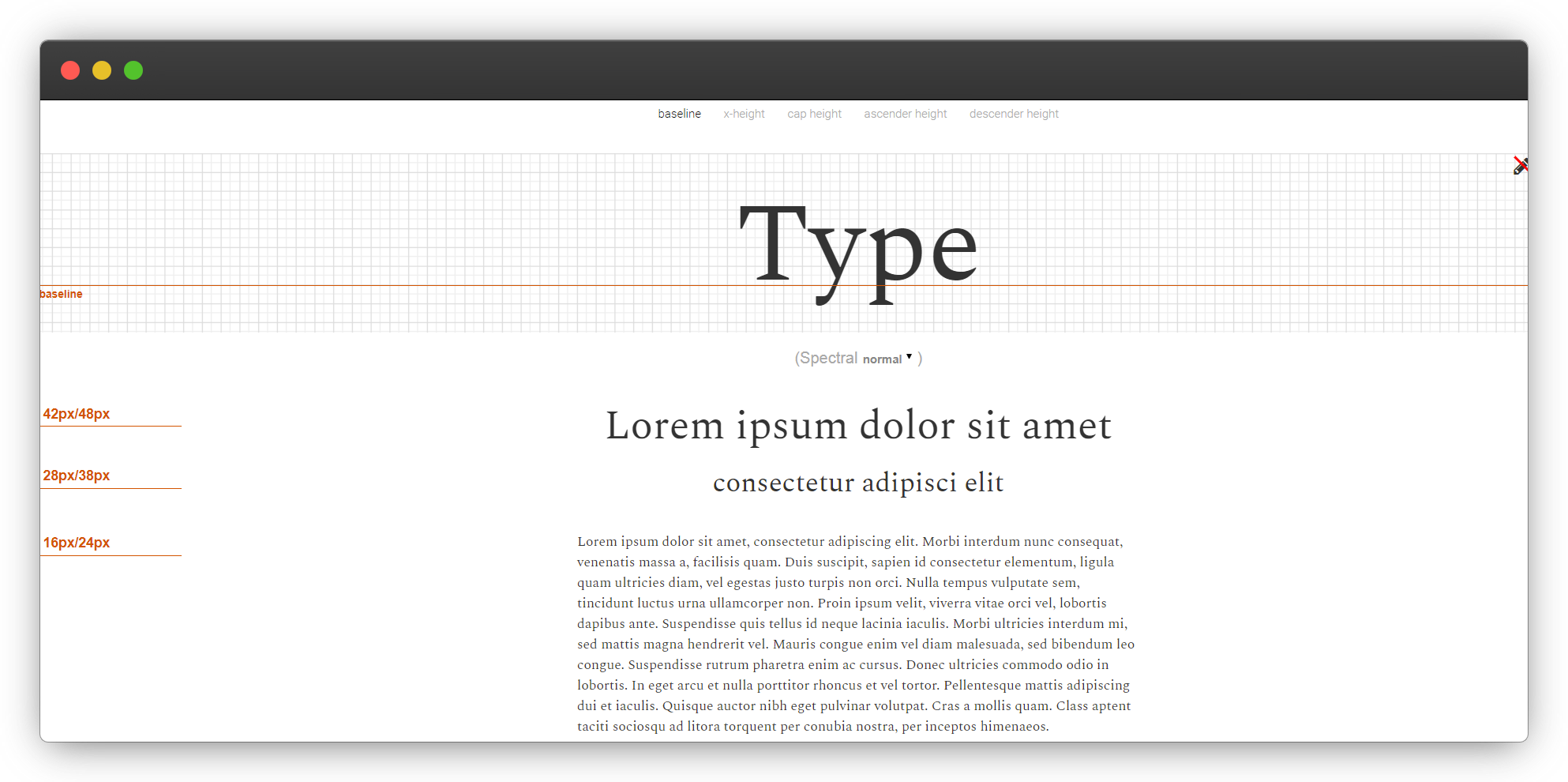Choose the descender height tab
This screenshot has width=1568, height=782.
click(1014, 114)
